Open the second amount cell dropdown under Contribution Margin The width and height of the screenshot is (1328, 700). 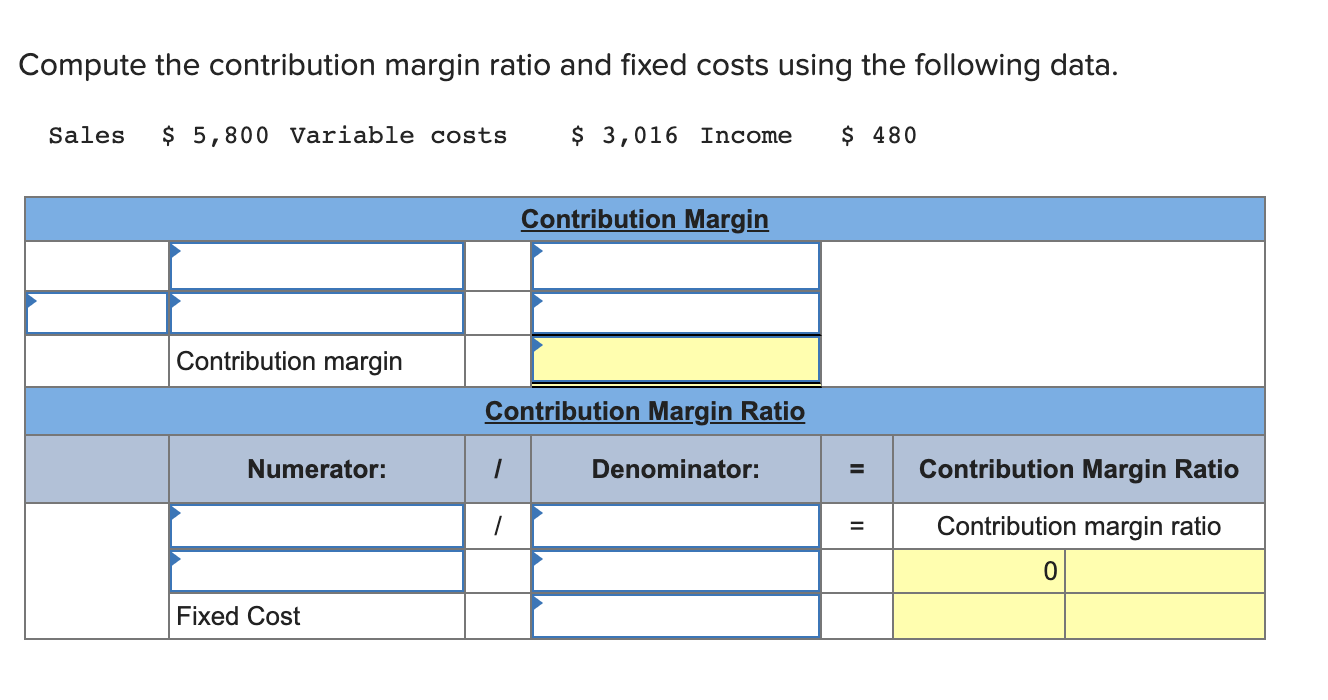(x=675, y=312)
